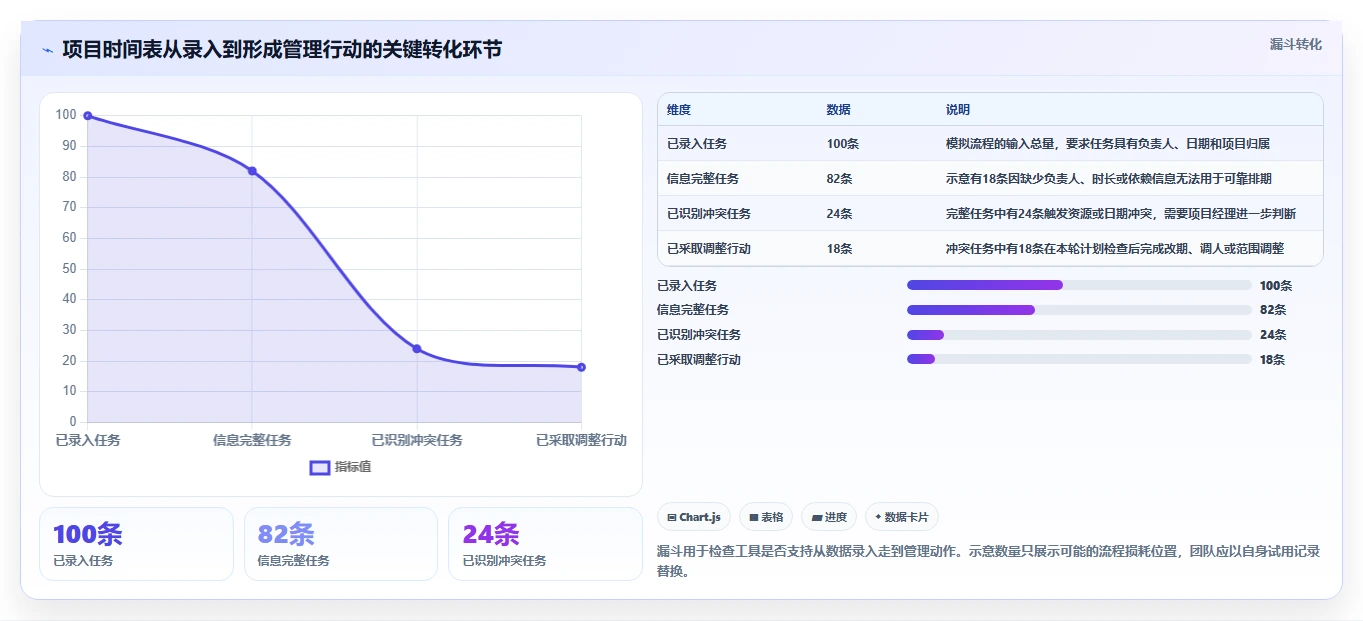The height and width of the screenshot is (621, 1363).
Task: Click the 24条 value after the progress bar
Action: coord(1273,335)
